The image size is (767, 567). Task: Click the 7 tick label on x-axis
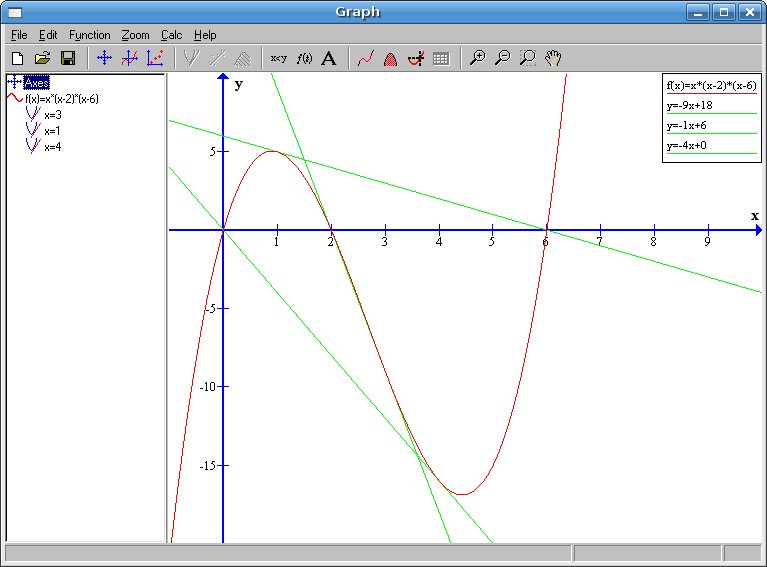click(x=600, y=242)
